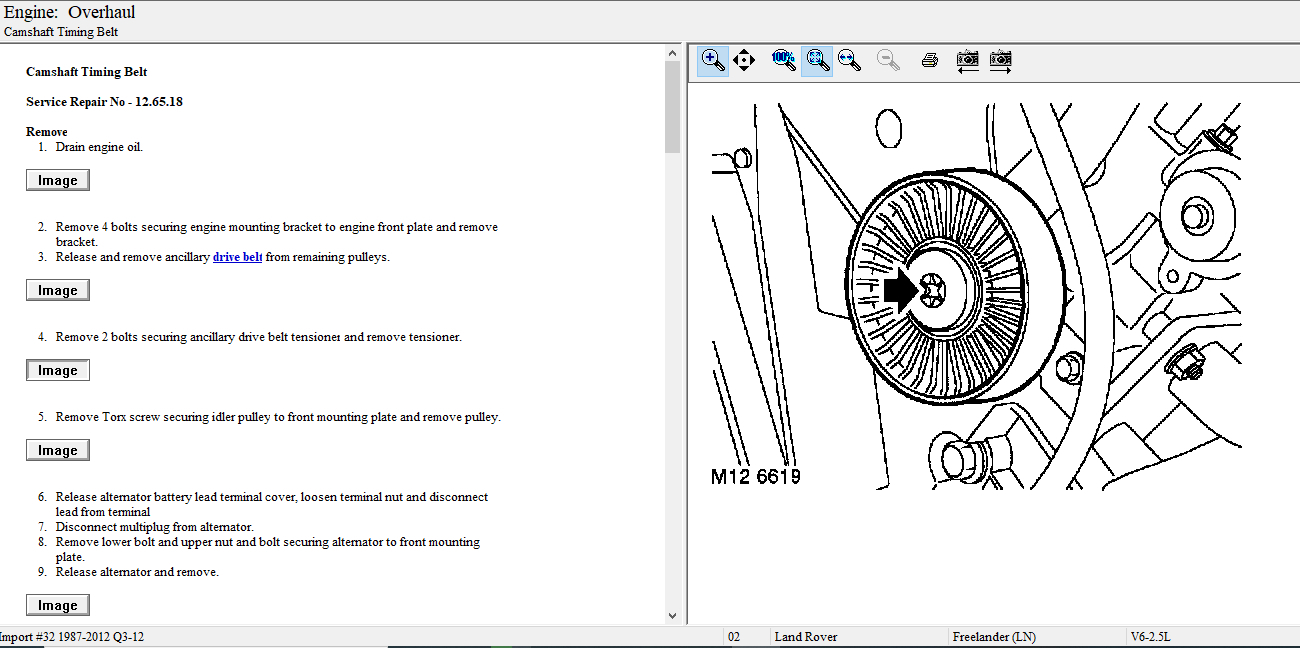
Task: Follow the drive belt hyperlink
Action: (238, 257)
